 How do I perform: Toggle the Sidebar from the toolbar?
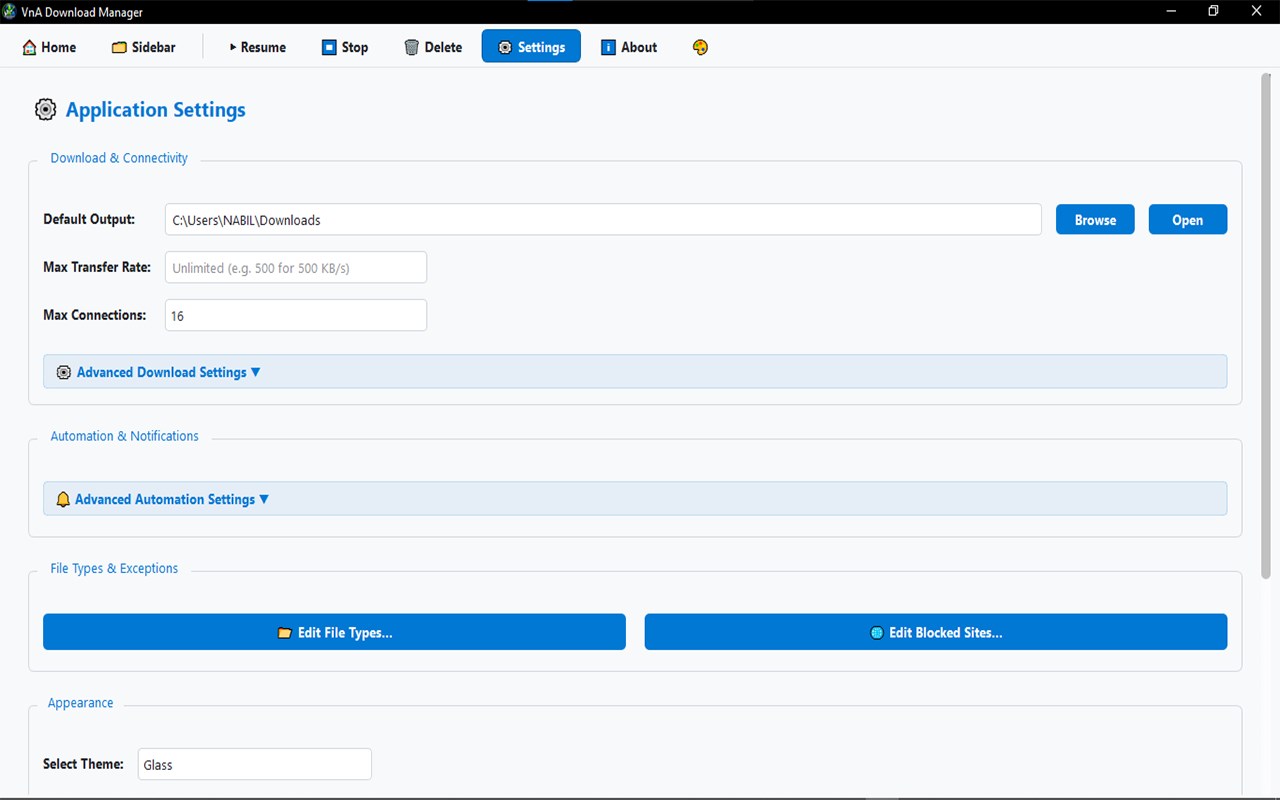pos(143,47)
